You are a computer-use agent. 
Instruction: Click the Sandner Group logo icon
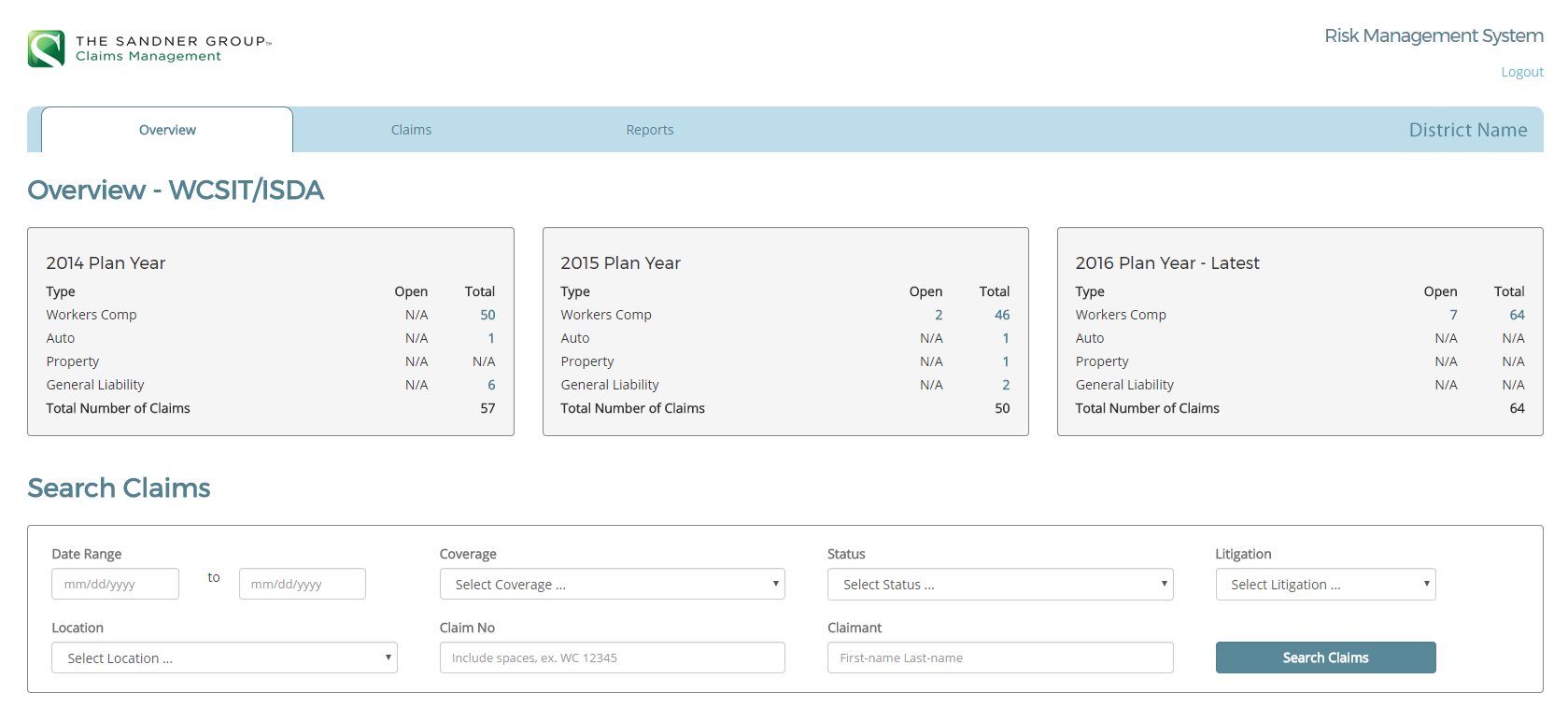[x=46, y=49]
